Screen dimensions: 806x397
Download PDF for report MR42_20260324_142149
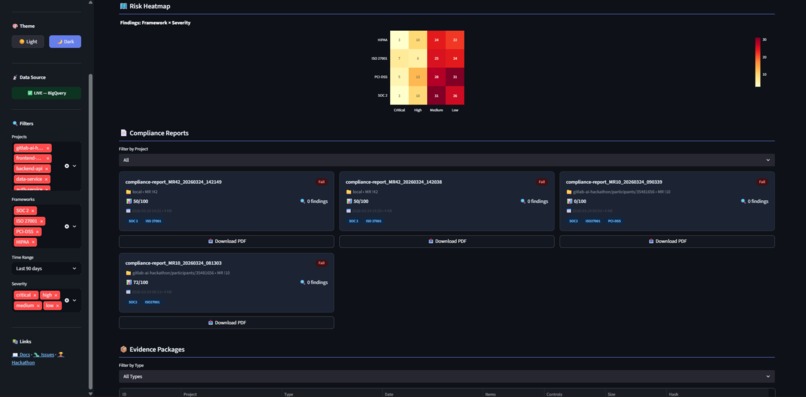tap(227, 241)
